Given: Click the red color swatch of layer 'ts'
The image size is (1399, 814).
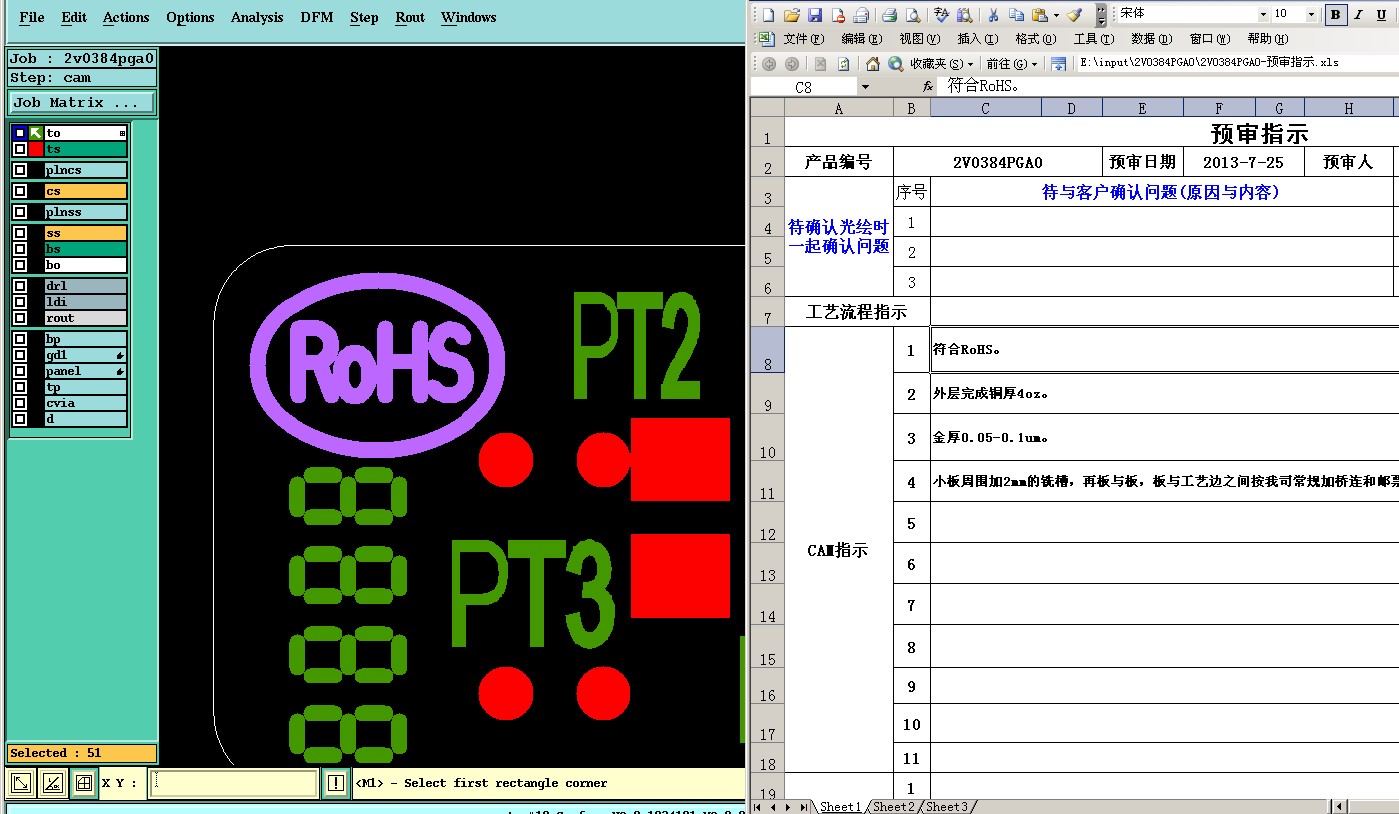Looking at the screenshot, I should pyautogui.click(x=36, y=149).
